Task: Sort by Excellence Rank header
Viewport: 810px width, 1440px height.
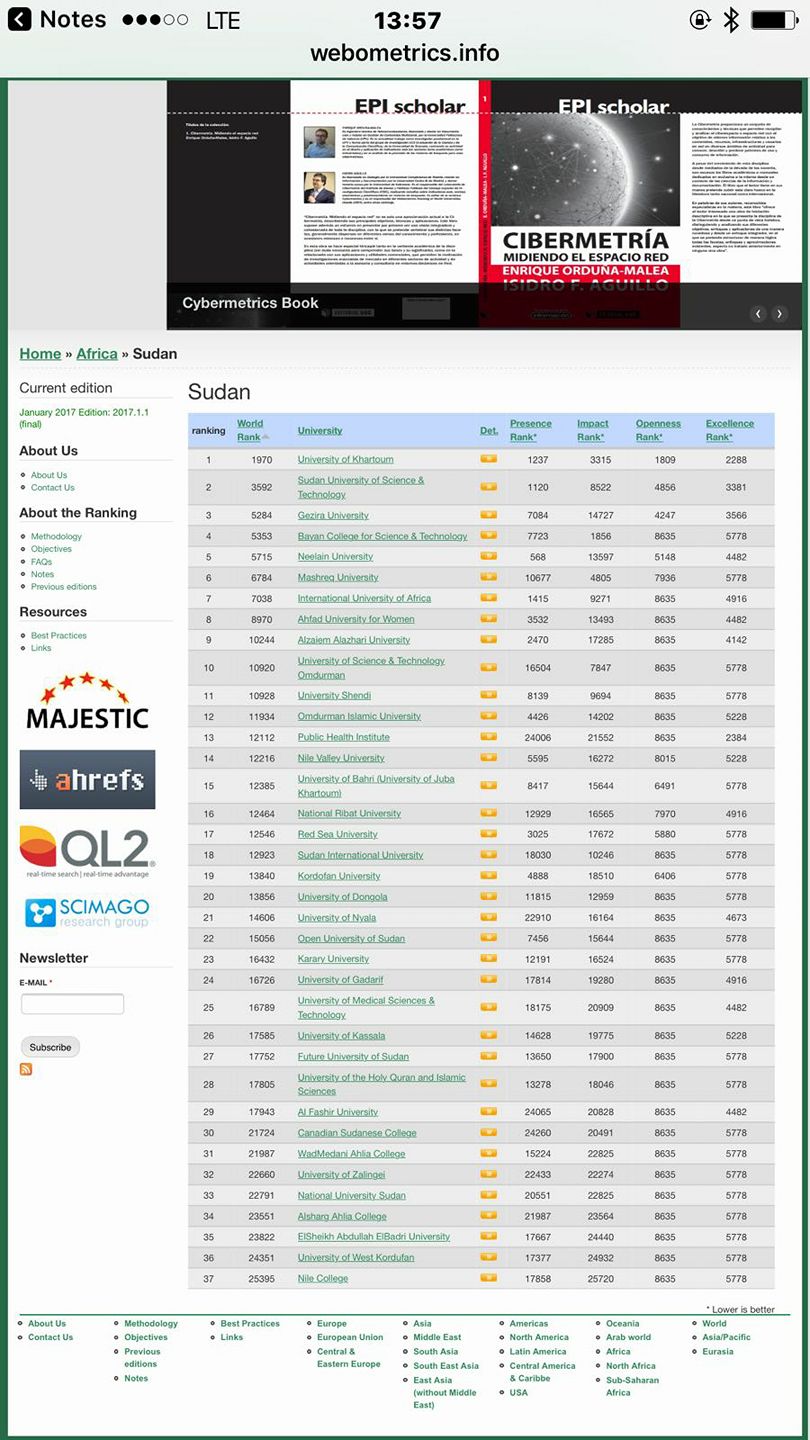Action: pyautogui.click(x=730, y=430)
